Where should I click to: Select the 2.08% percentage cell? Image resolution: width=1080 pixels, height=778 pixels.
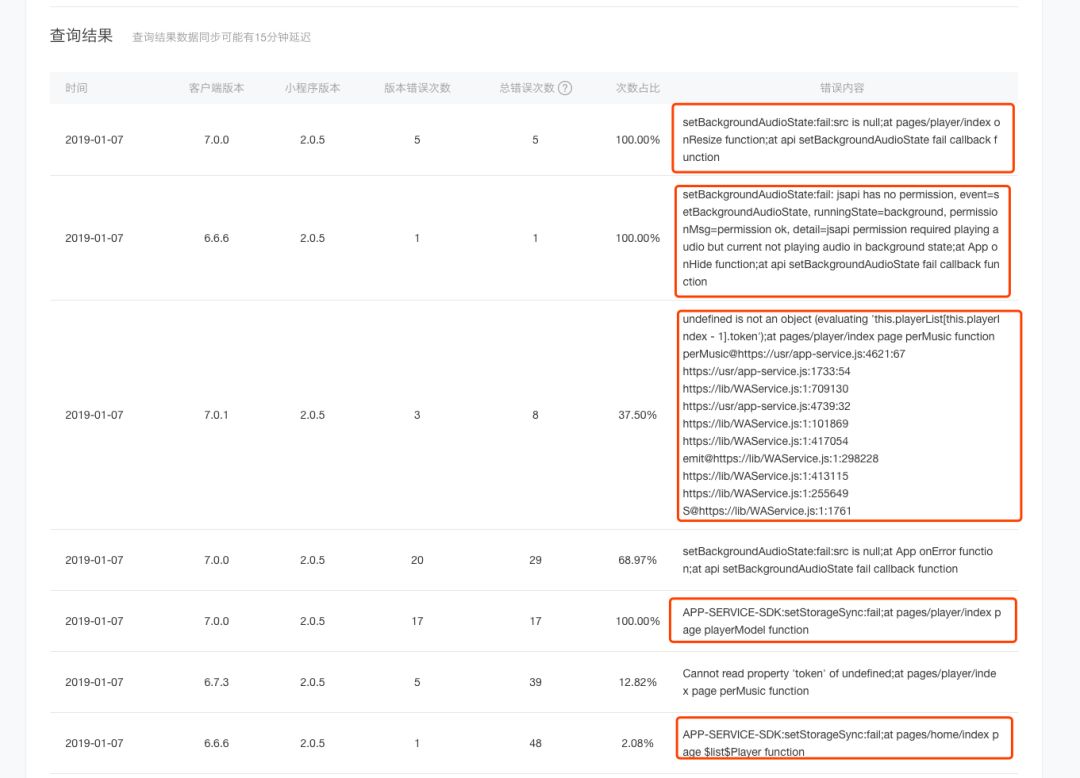pyautogui.click(x=638, y=744)
